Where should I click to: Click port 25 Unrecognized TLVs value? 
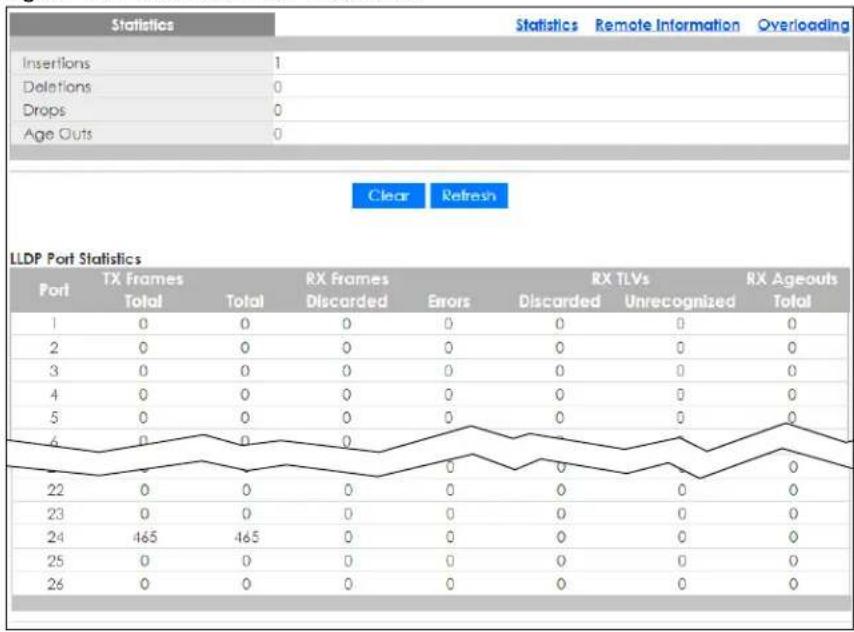pos(681,561)
